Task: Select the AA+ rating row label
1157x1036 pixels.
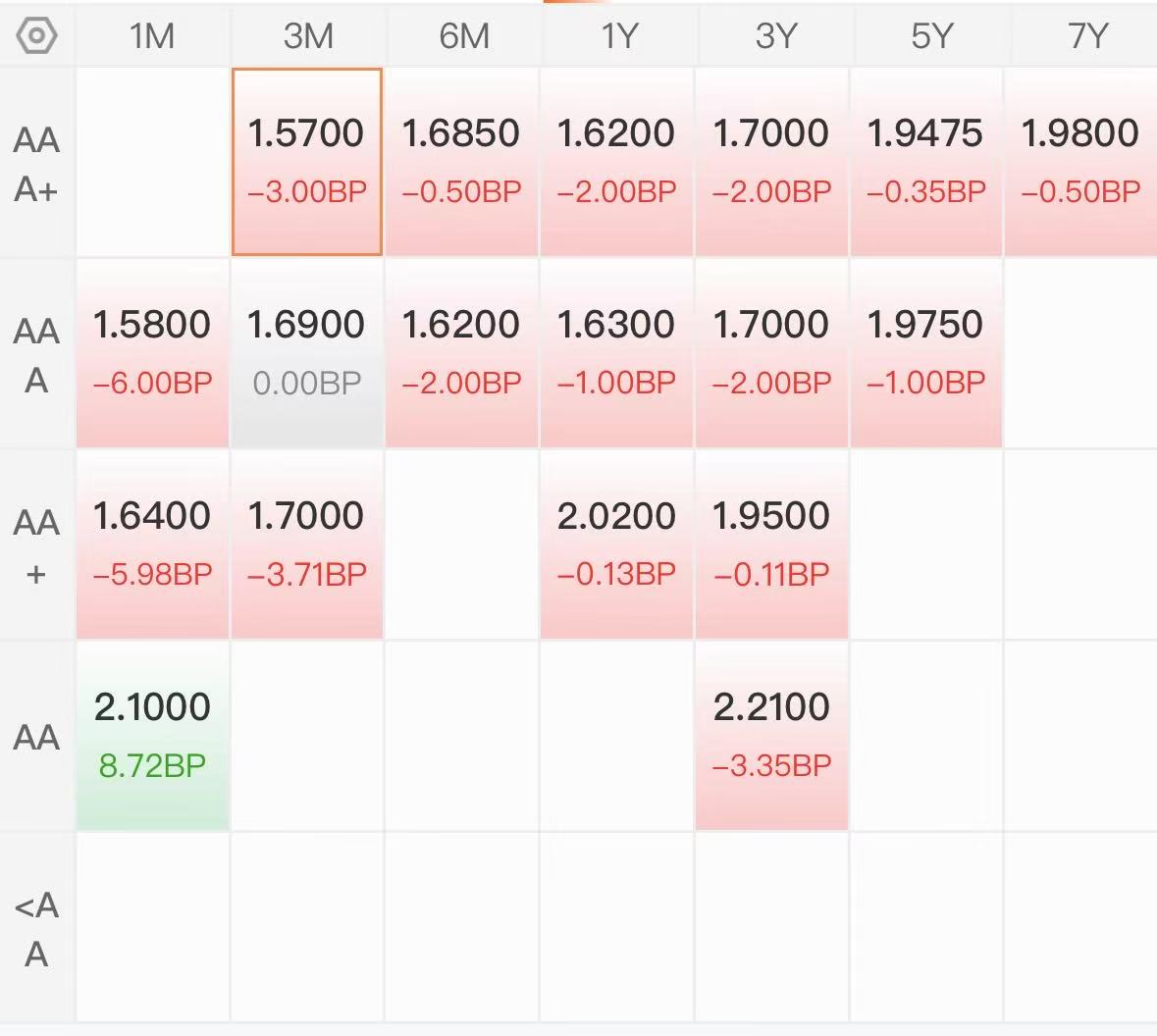Action: click(x=36, y=546)
